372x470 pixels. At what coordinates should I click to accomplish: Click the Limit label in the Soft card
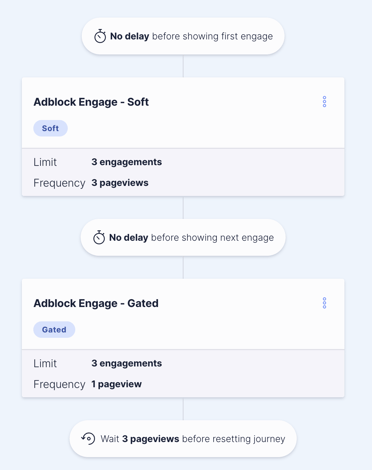point(45,162)
